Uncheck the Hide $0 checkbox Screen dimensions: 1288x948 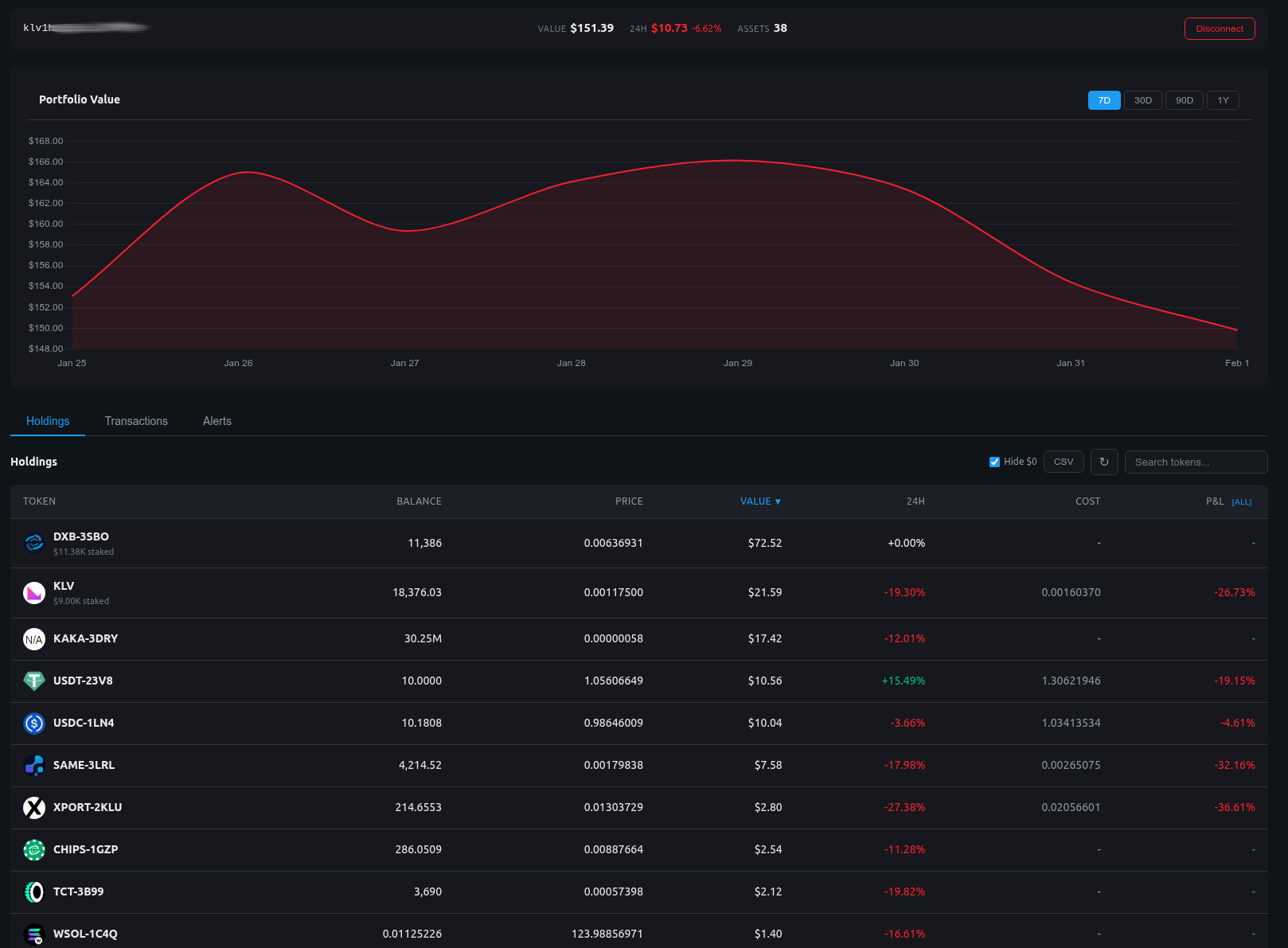pyautogui.click(x=994, y=461)
